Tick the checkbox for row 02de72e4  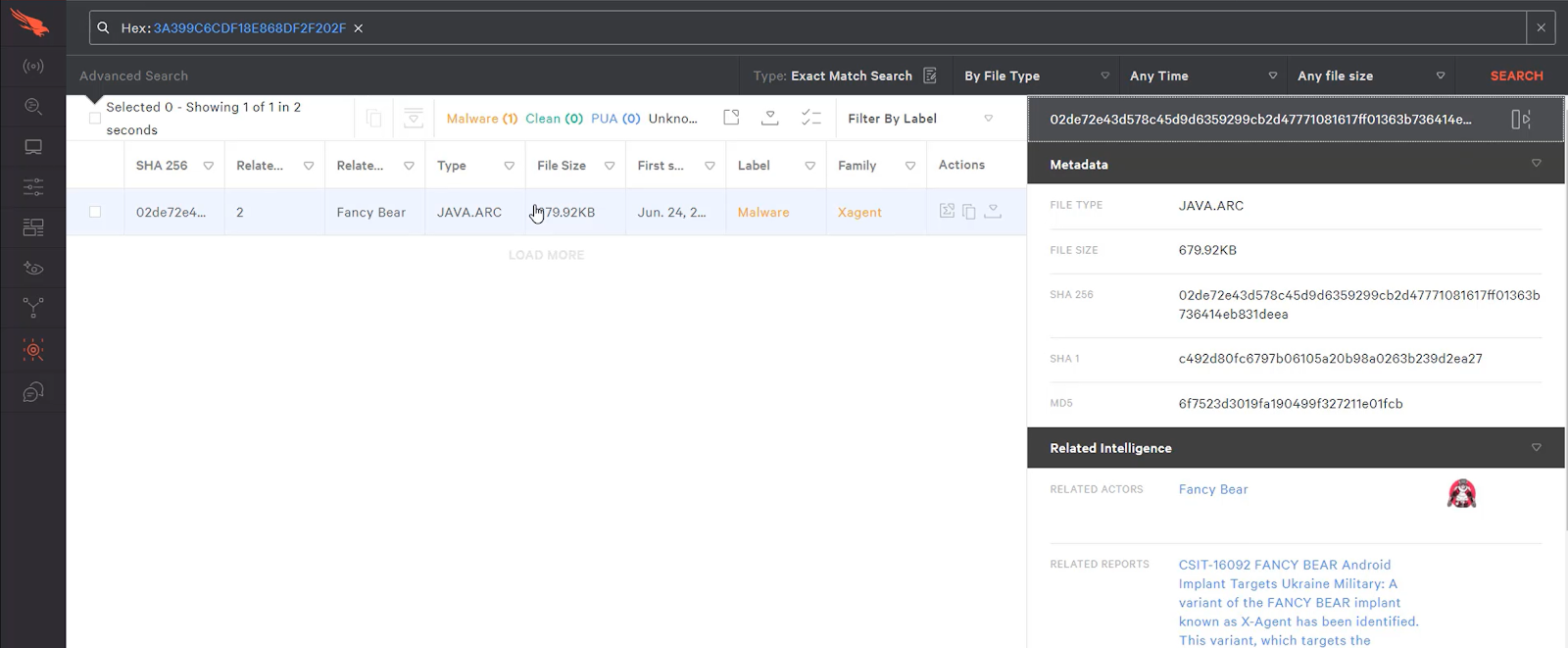point(95,212)
